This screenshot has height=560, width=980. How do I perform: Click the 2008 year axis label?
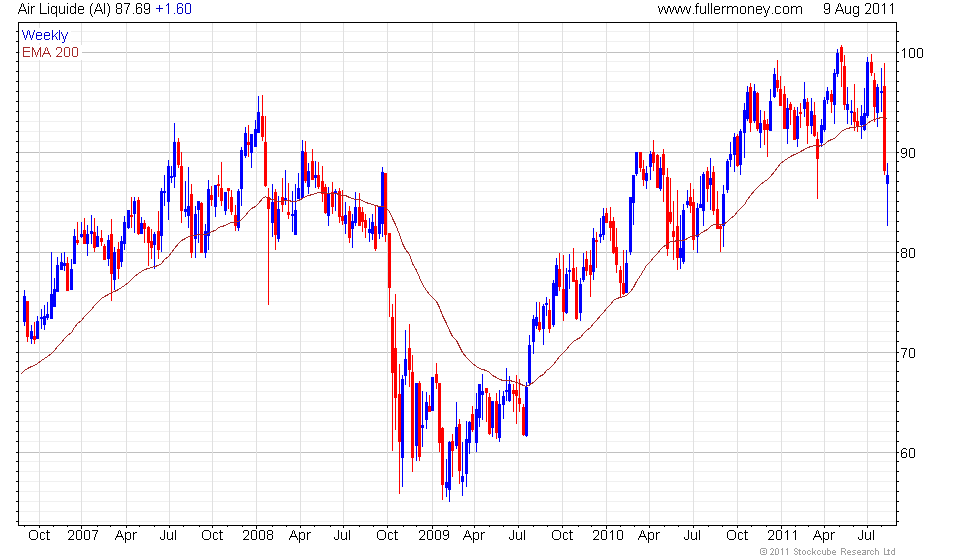[258, 535]
